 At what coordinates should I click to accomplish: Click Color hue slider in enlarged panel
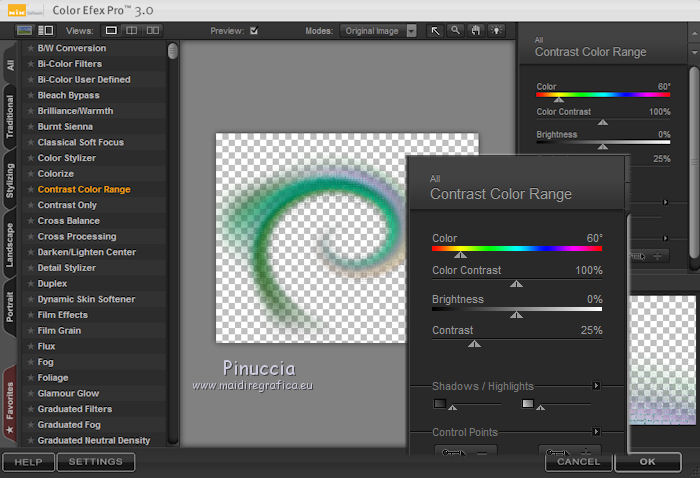click(517, 249)
